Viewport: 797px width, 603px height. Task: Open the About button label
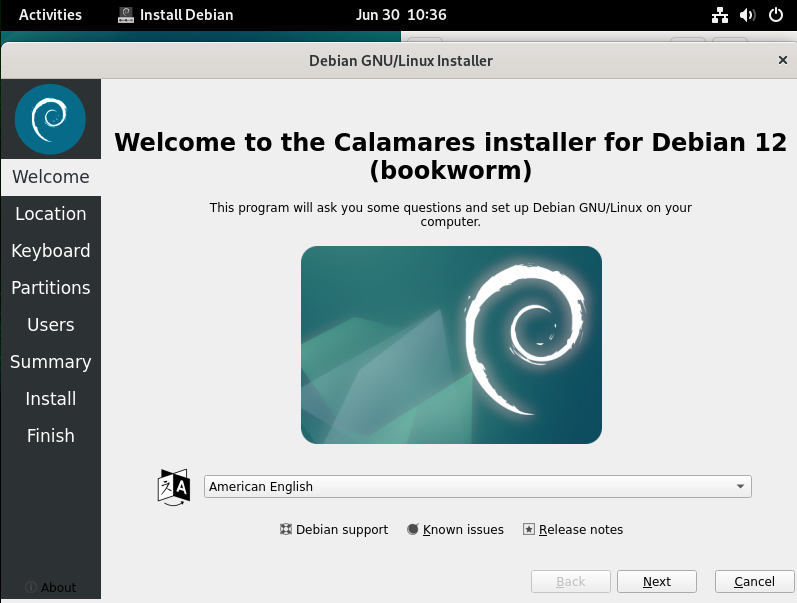(x=58, y=587)
